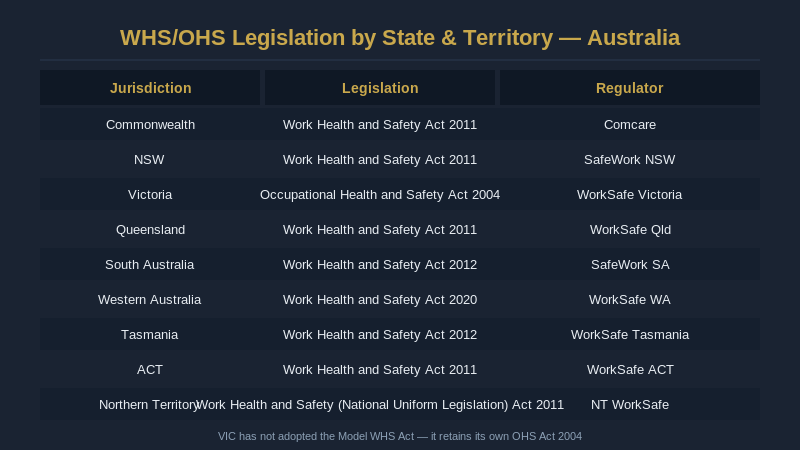Click the Tasmania jurisdiction cell
Viewport: 800px width, 450px height.
pyautogui.click(x=149, y=335)
